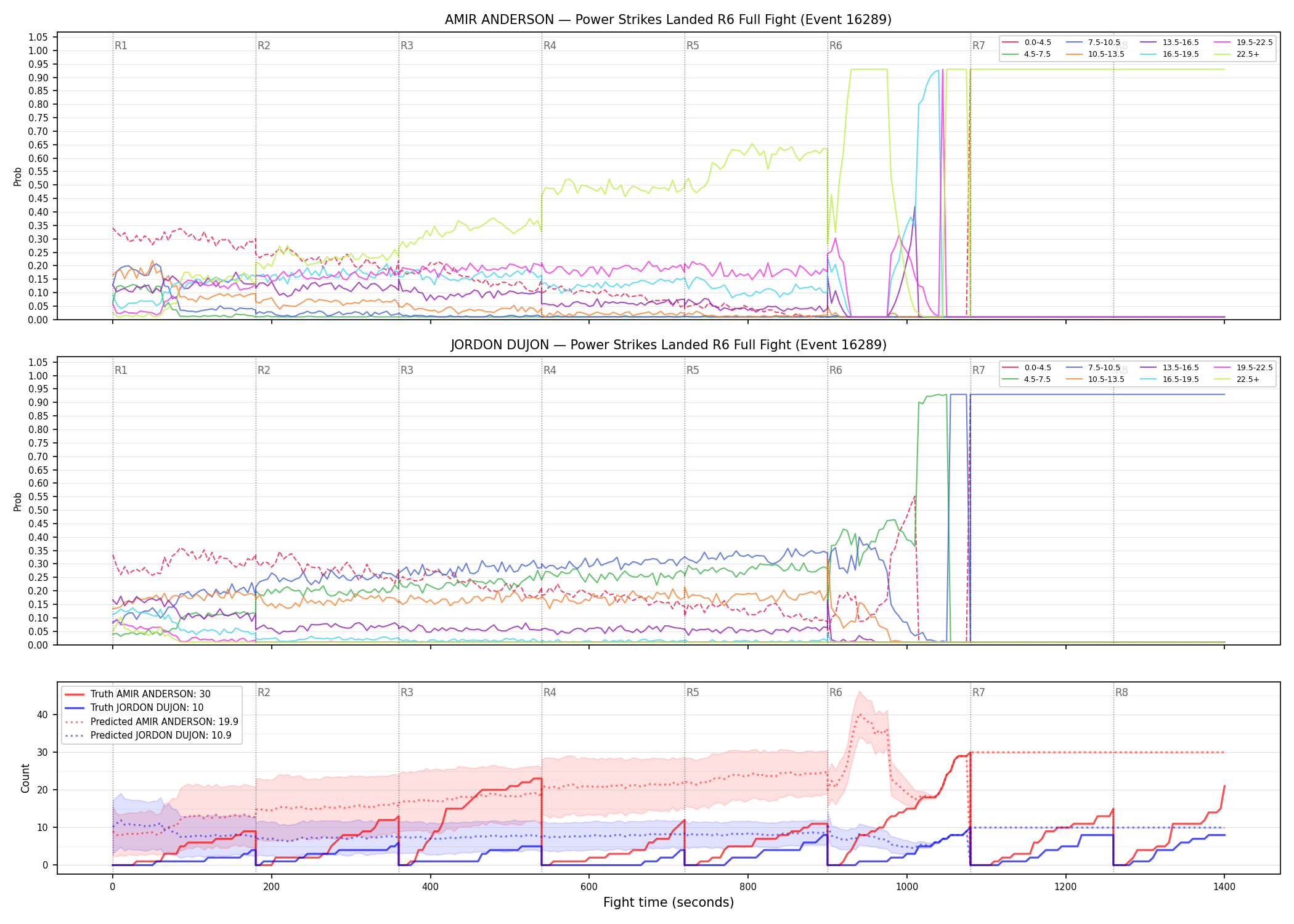The height and width of the screenshot is (924, 1294).
Task: Select '0.0-4.5' in the AMIR ANDERSON chart legend
Action: [x=1038, y=43]
